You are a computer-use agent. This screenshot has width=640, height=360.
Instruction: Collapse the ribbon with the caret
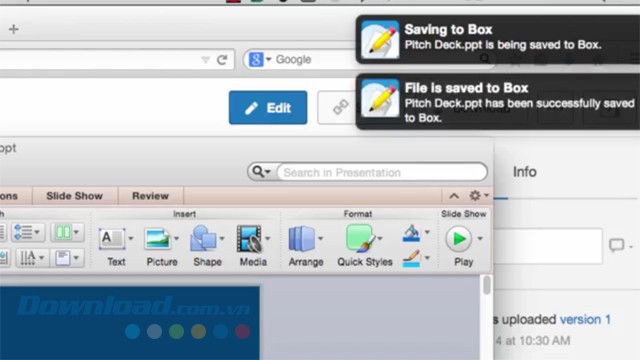tap(454, 196)
